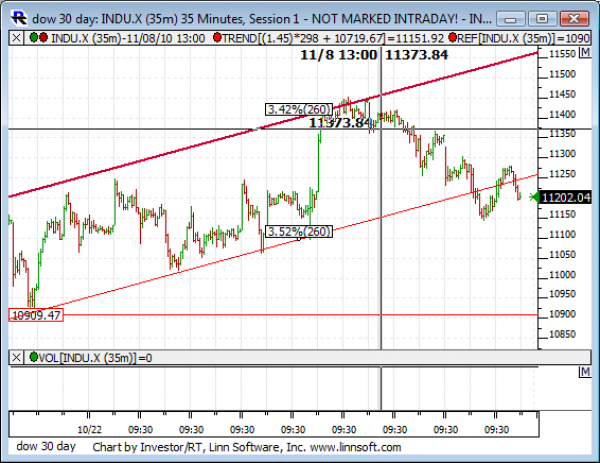Click the red dot before REF indicator
The width and height of the screenshot is (600, 463).
coord(453,37)
